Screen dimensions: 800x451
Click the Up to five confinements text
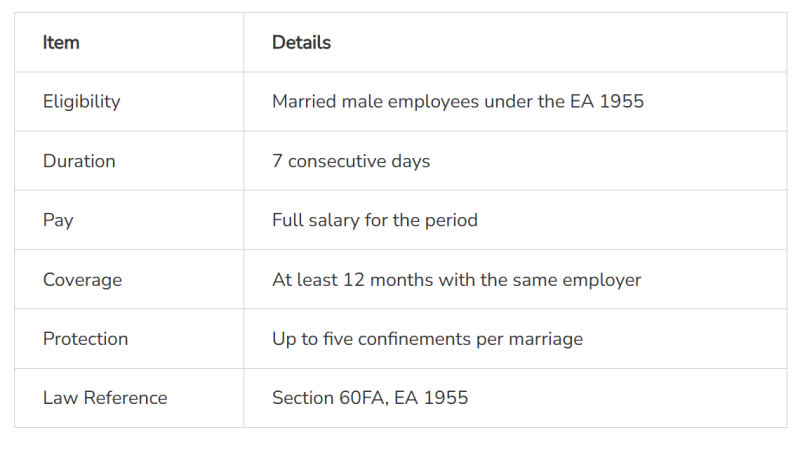tap(427, 339)
